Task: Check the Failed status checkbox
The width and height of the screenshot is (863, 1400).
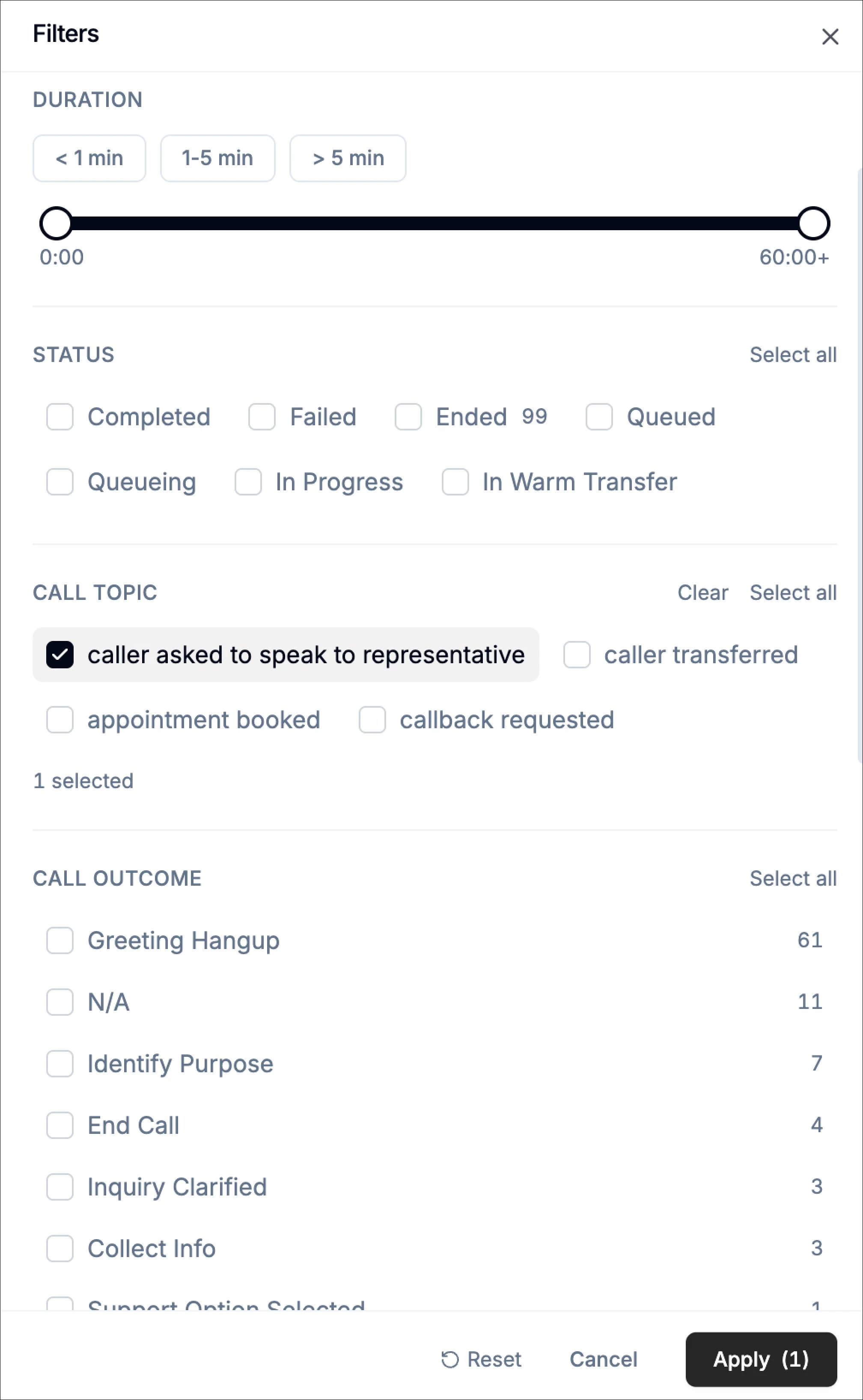Action: click(262, 417)
